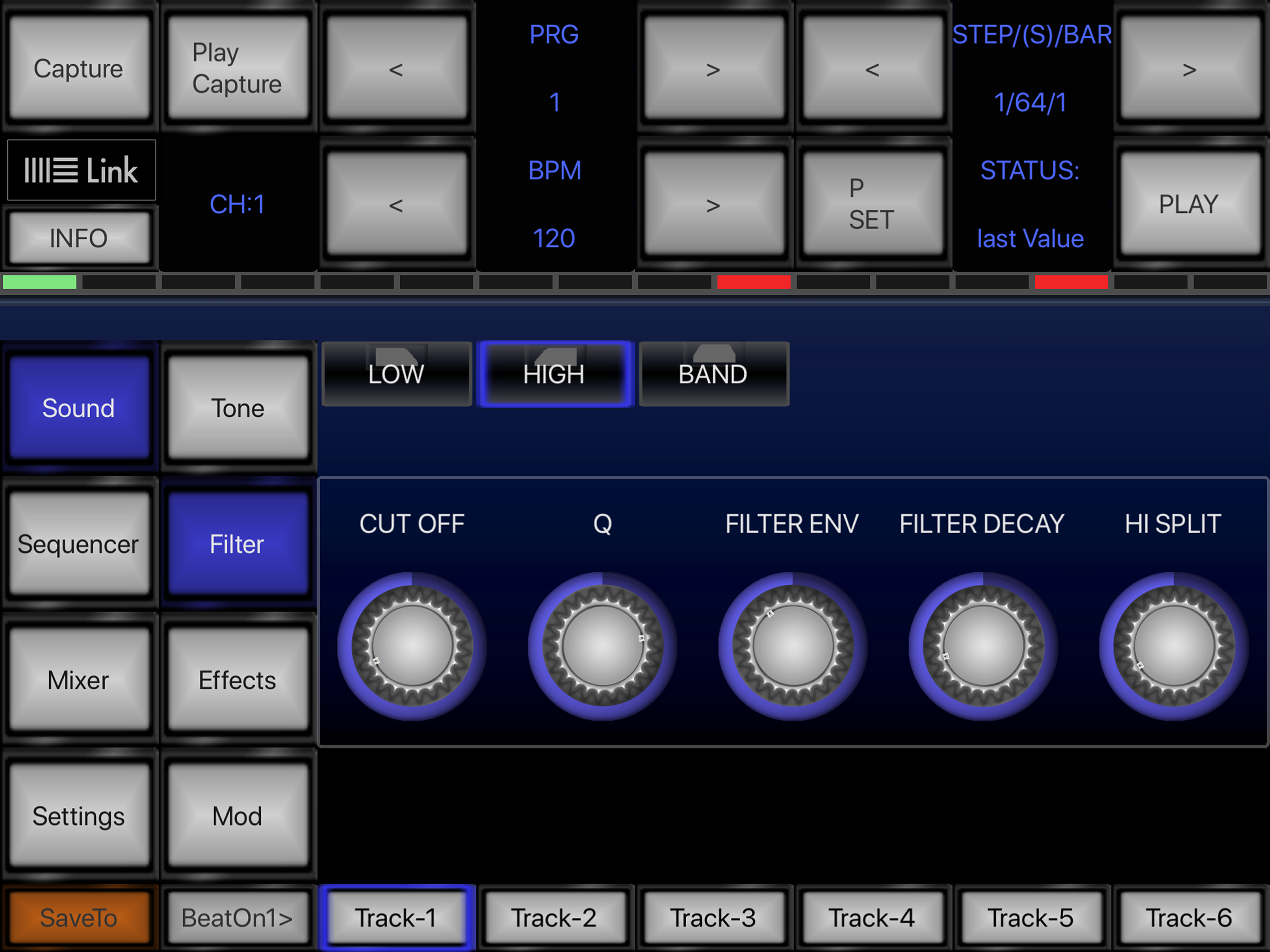
Task: Select the BAND pass filter type
Action: 713,374
